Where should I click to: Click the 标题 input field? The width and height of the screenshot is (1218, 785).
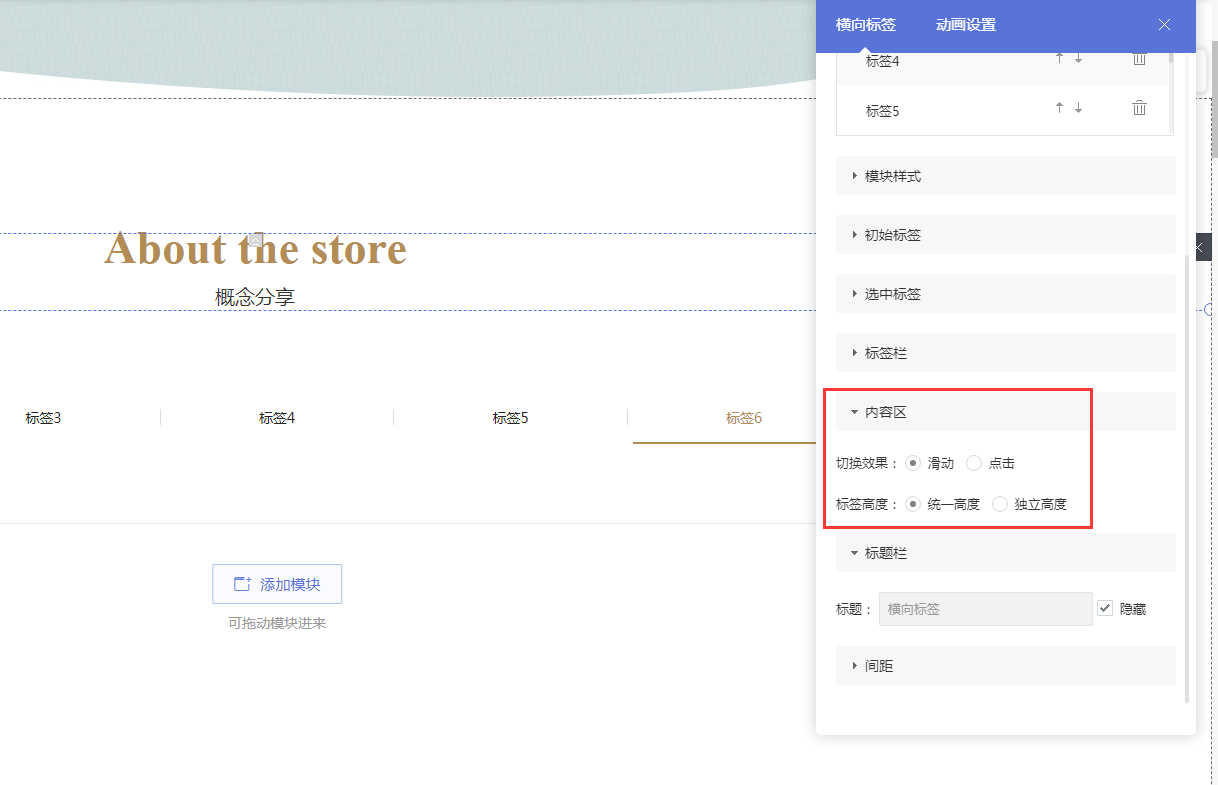point(985,609)
